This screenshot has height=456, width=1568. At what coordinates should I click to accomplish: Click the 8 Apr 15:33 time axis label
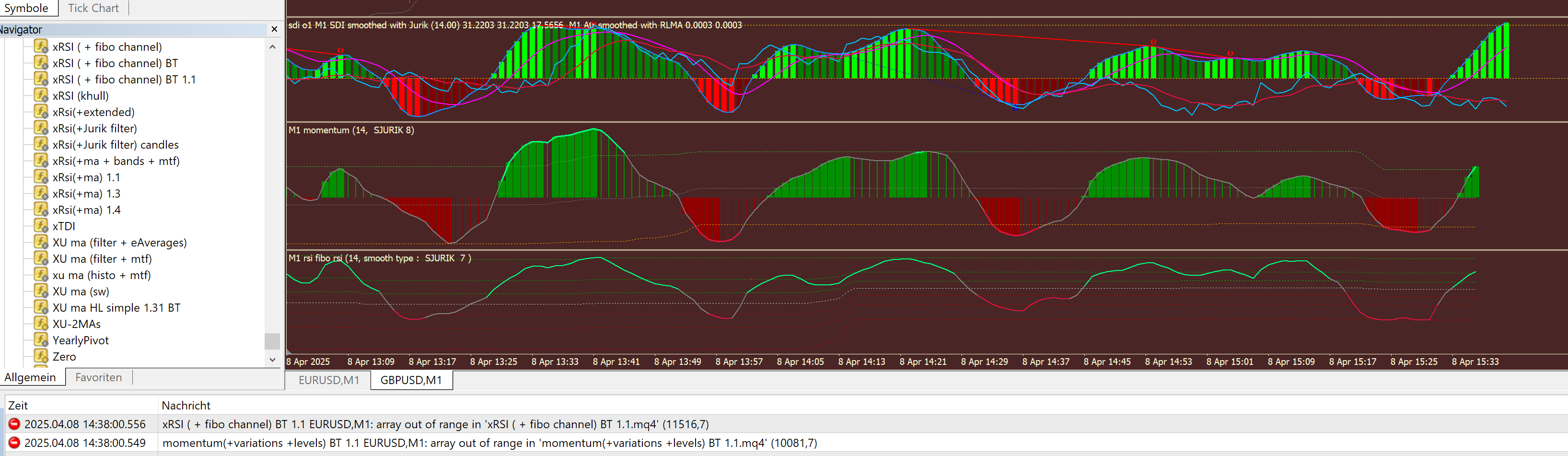point(1475,362)
